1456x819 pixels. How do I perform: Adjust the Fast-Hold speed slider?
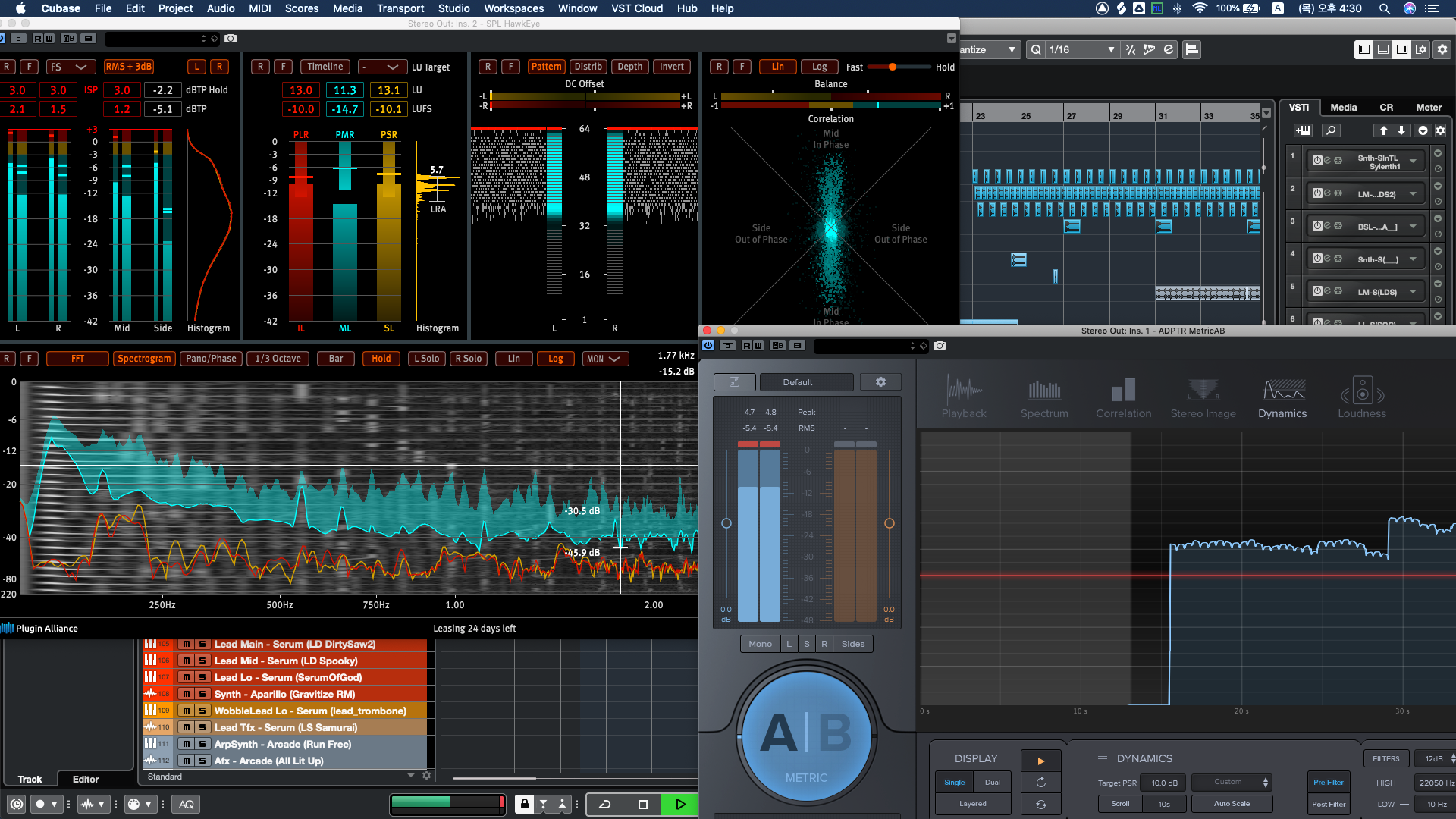click(893, 67)
